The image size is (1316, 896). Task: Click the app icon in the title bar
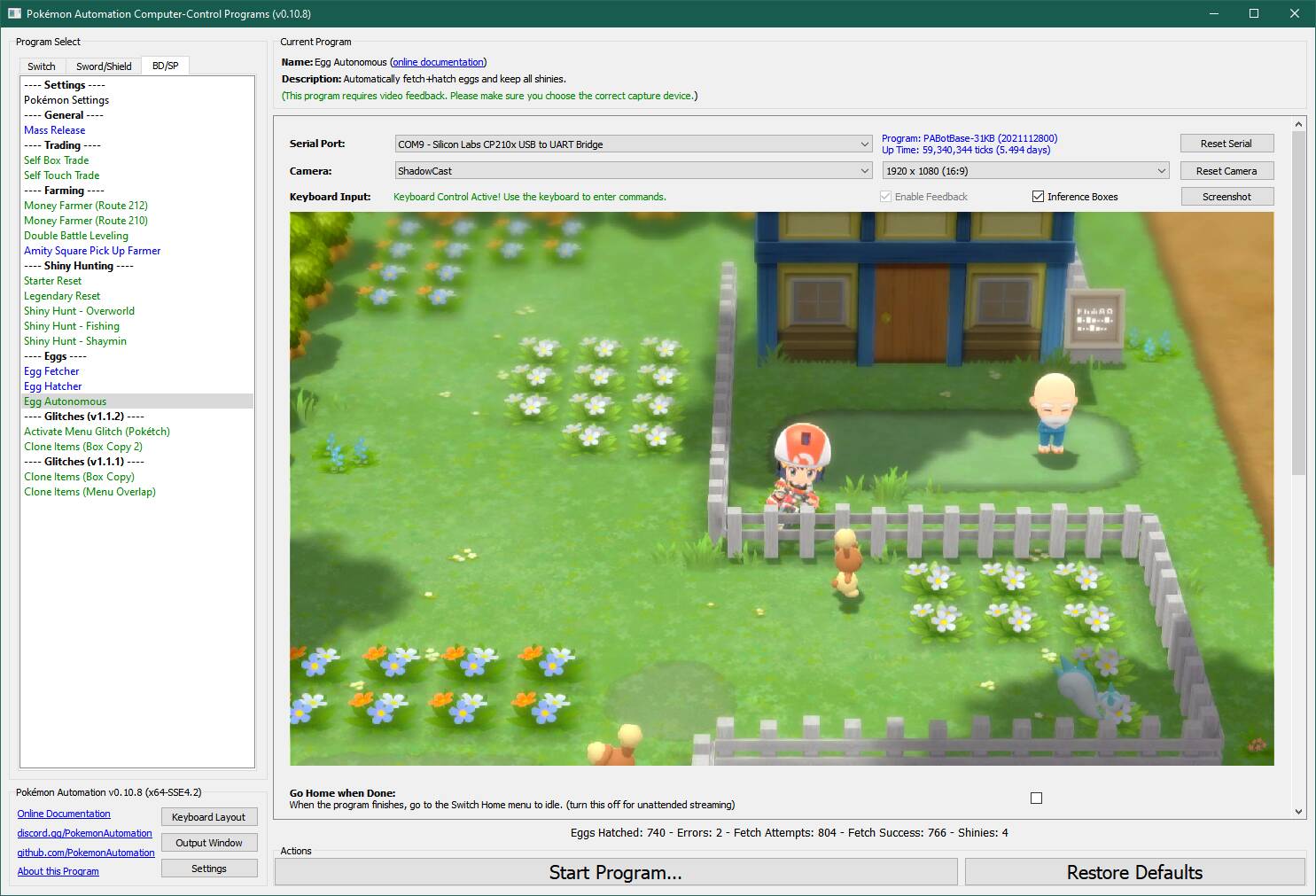pyautogui.click(x=14, y=13)
